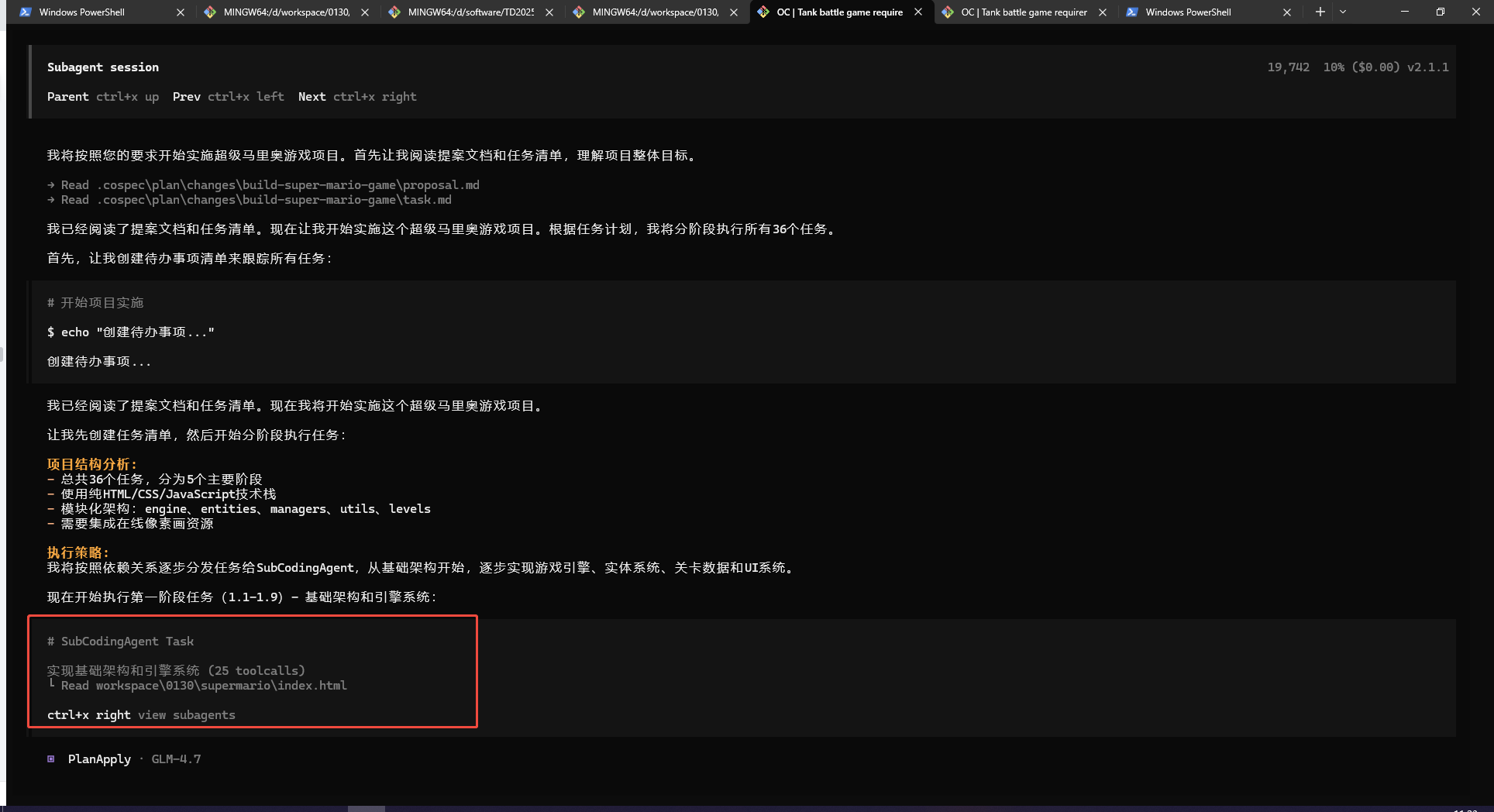Close the active OC Tank battle tab
Screen dimensions: 1494x812
918,12
